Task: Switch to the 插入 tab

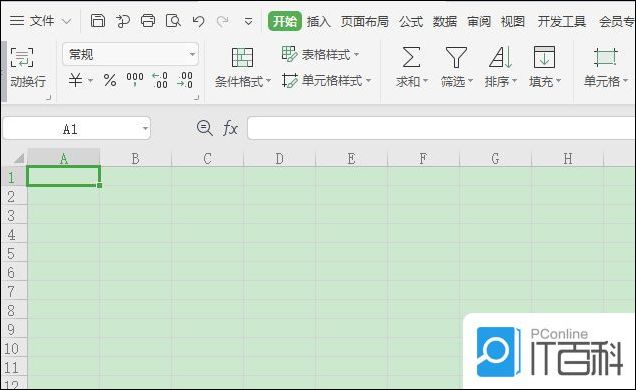Action: (x=319, y=21)
